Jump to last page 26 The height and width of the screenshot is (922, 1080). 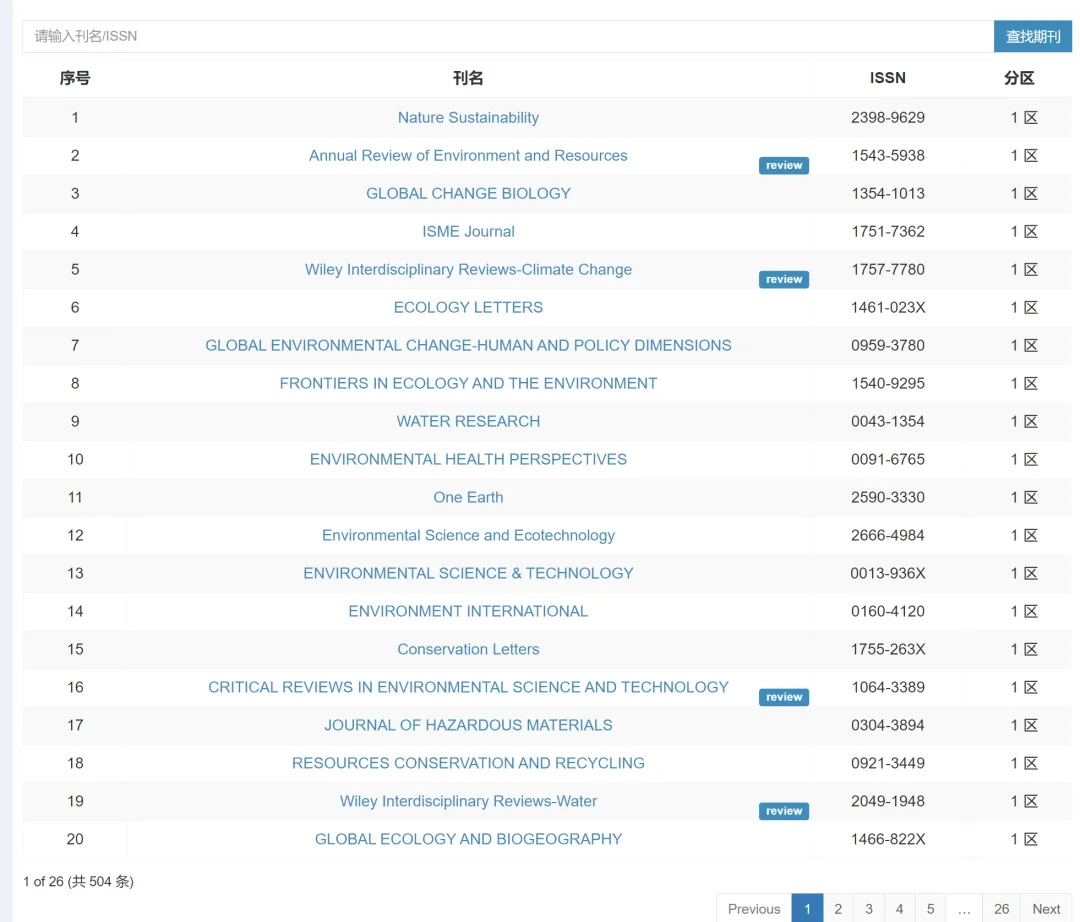tap(1001, 909)
